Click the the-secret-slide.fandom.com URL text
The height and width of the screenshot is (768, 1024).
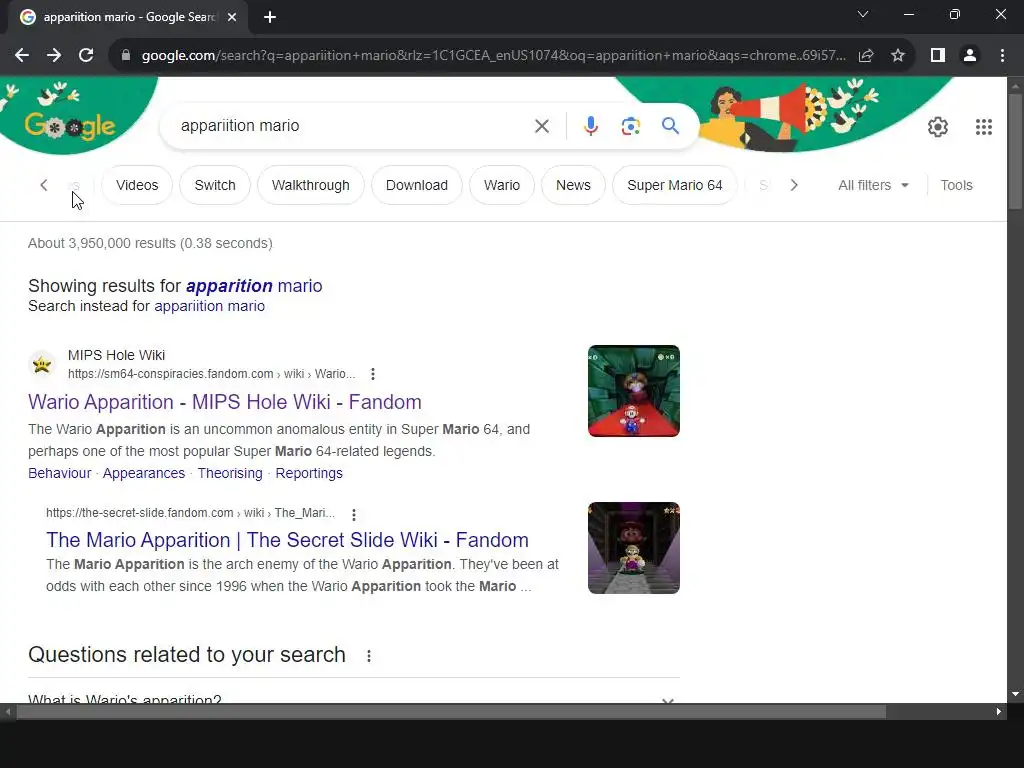[190, 513]
